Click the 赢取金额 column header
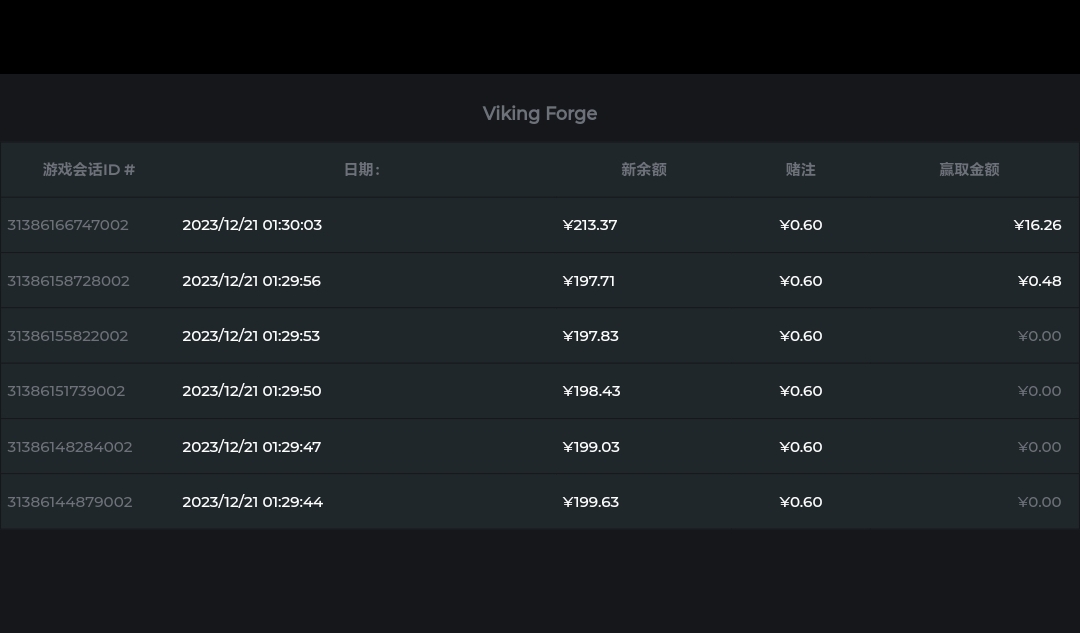 pyautogui.click(x=969, y=169)
